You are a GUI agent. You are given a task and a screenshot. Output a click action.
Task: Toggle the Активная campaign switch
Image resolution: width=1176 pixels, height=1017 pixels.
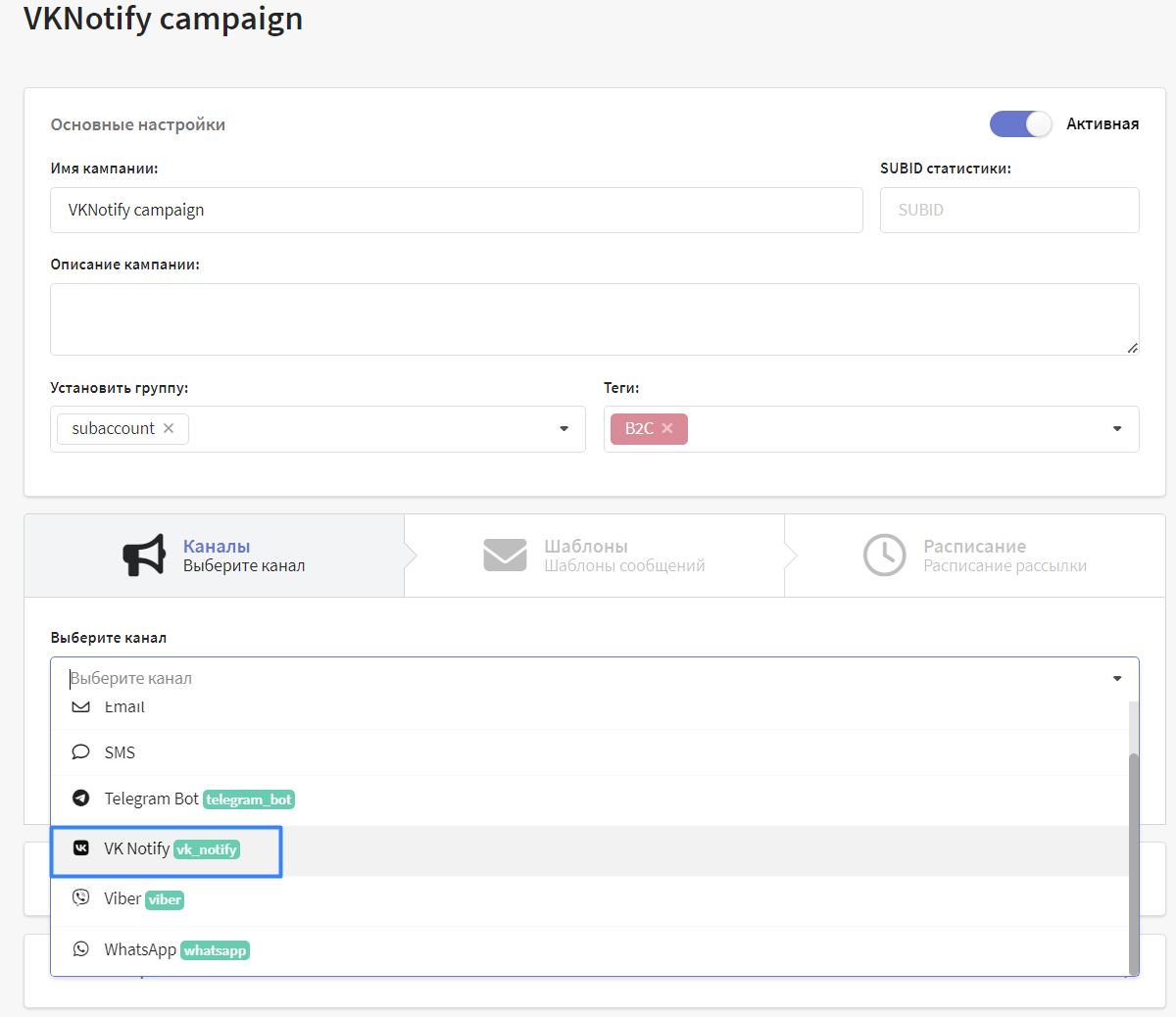coord(1020,123)
